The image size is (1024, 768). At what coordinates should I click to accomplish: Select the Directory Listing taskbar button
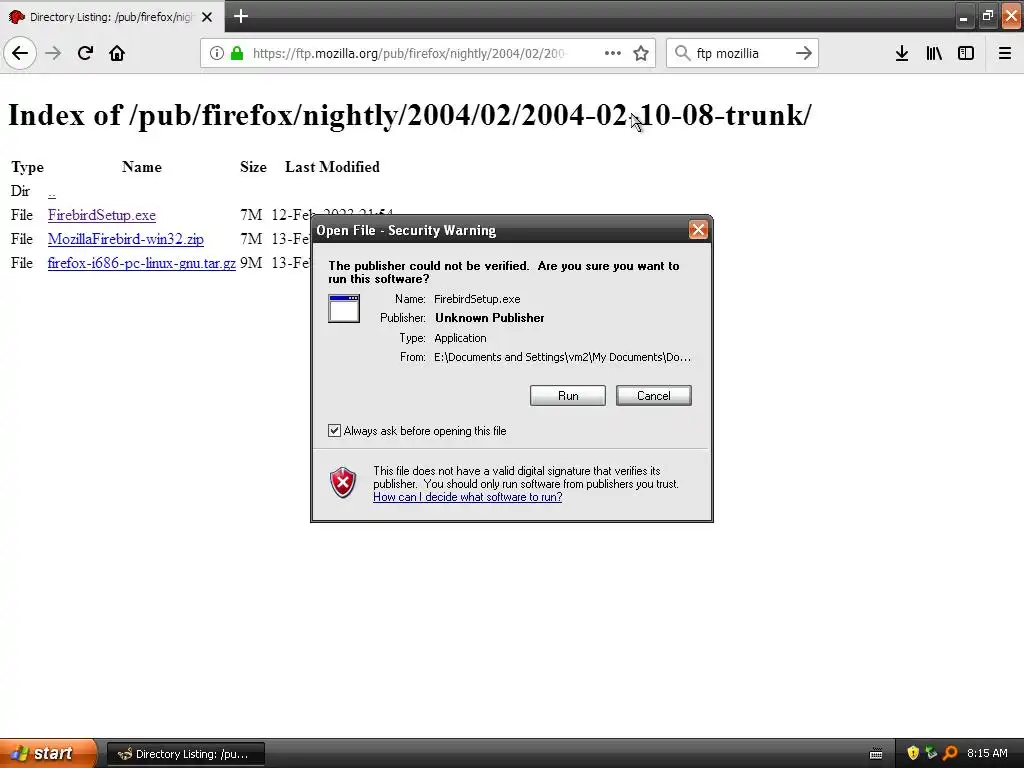pos(185,754)
